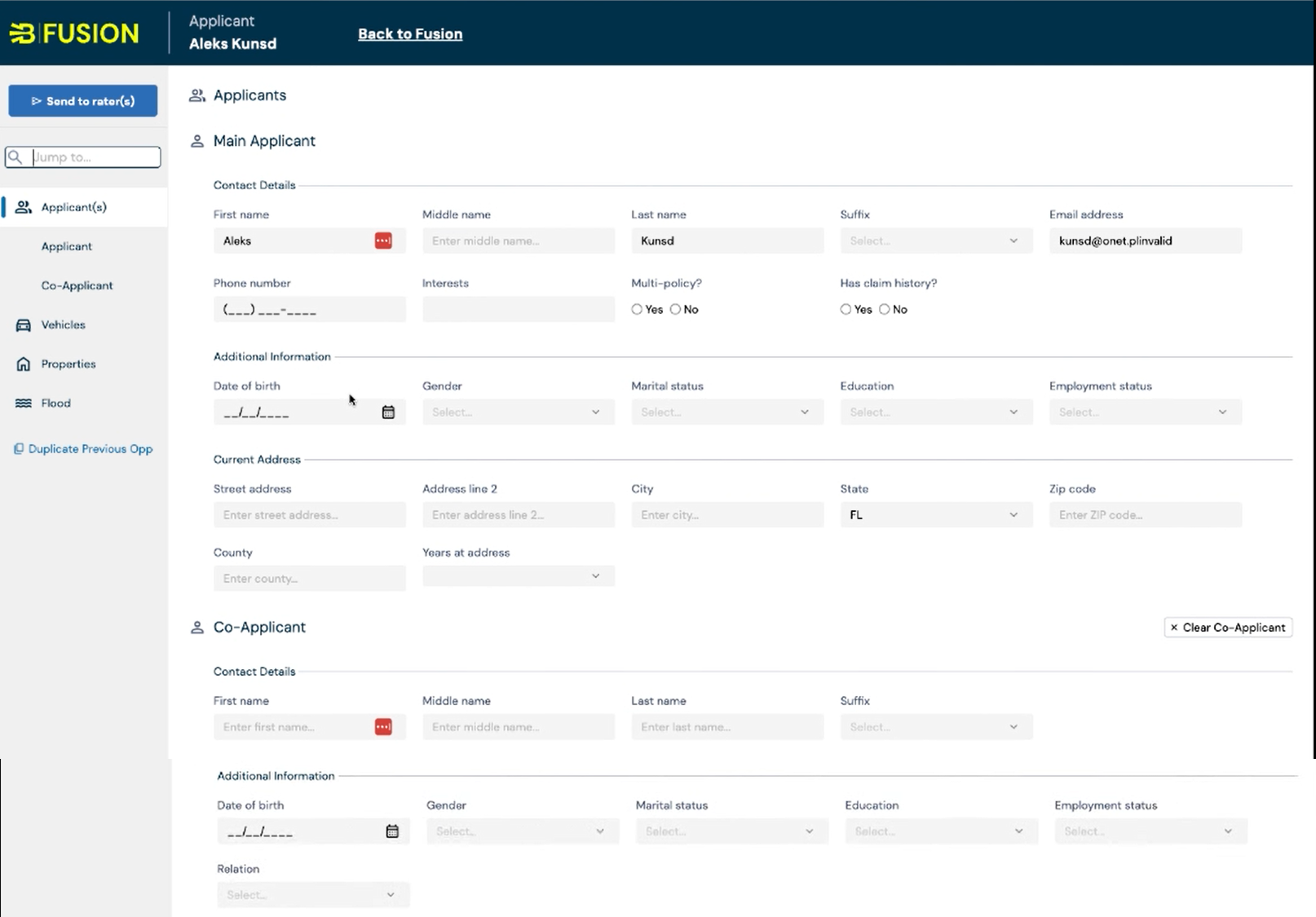The height and width of the screenshot is (917, 1316).
Task: Click the Phone number field
Action: (310, 310)
